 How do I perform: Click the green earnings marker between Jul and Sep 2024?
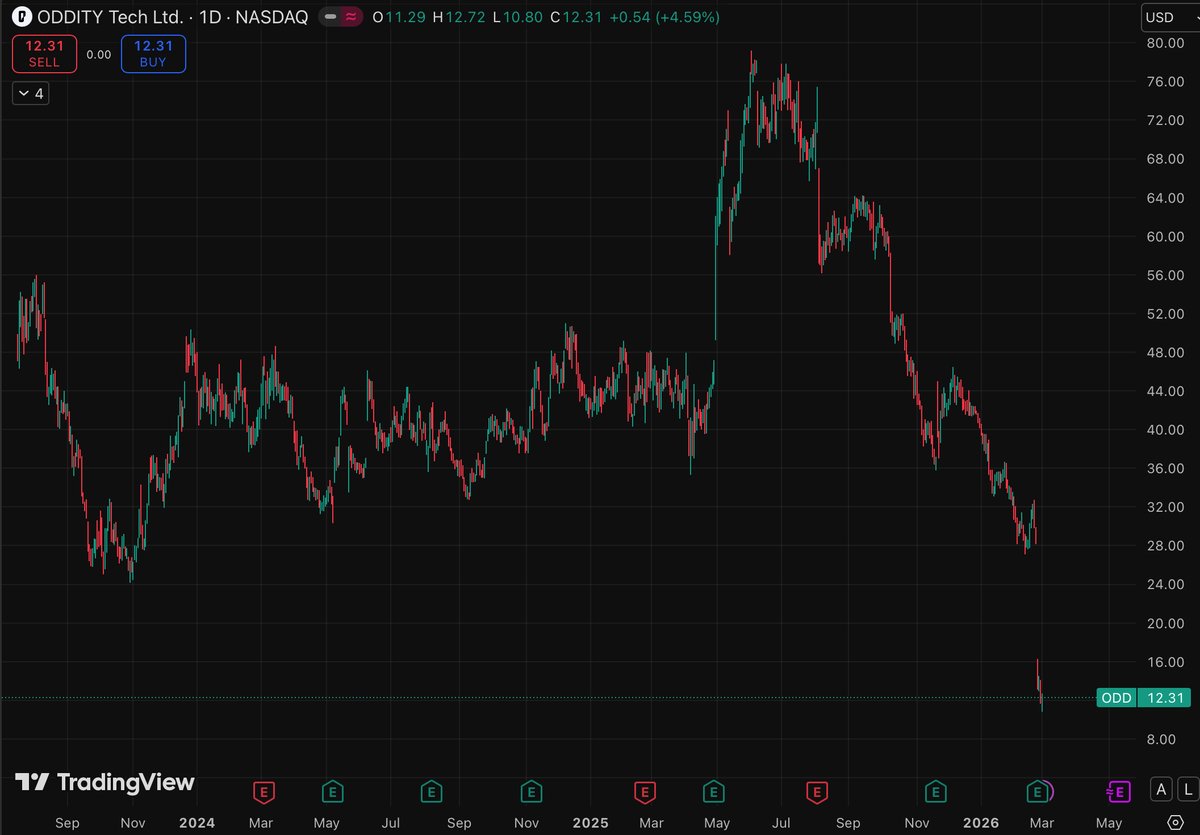tap(430, 792)
